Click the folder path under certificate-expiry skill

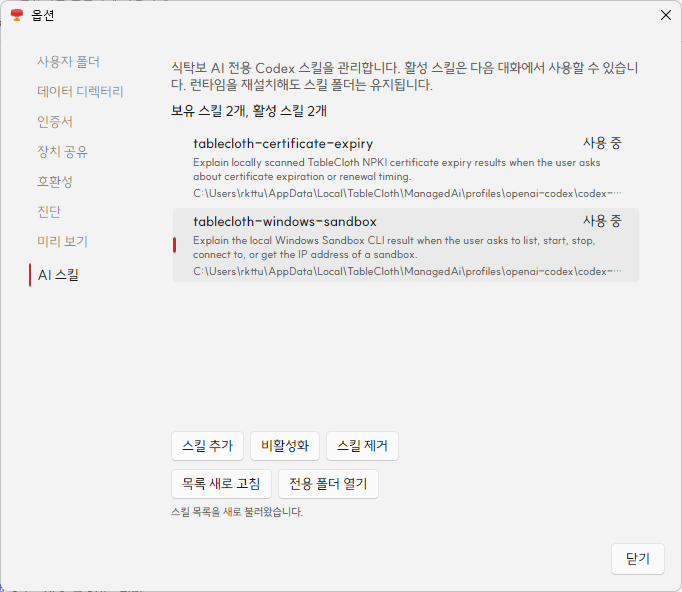(407, 193)
